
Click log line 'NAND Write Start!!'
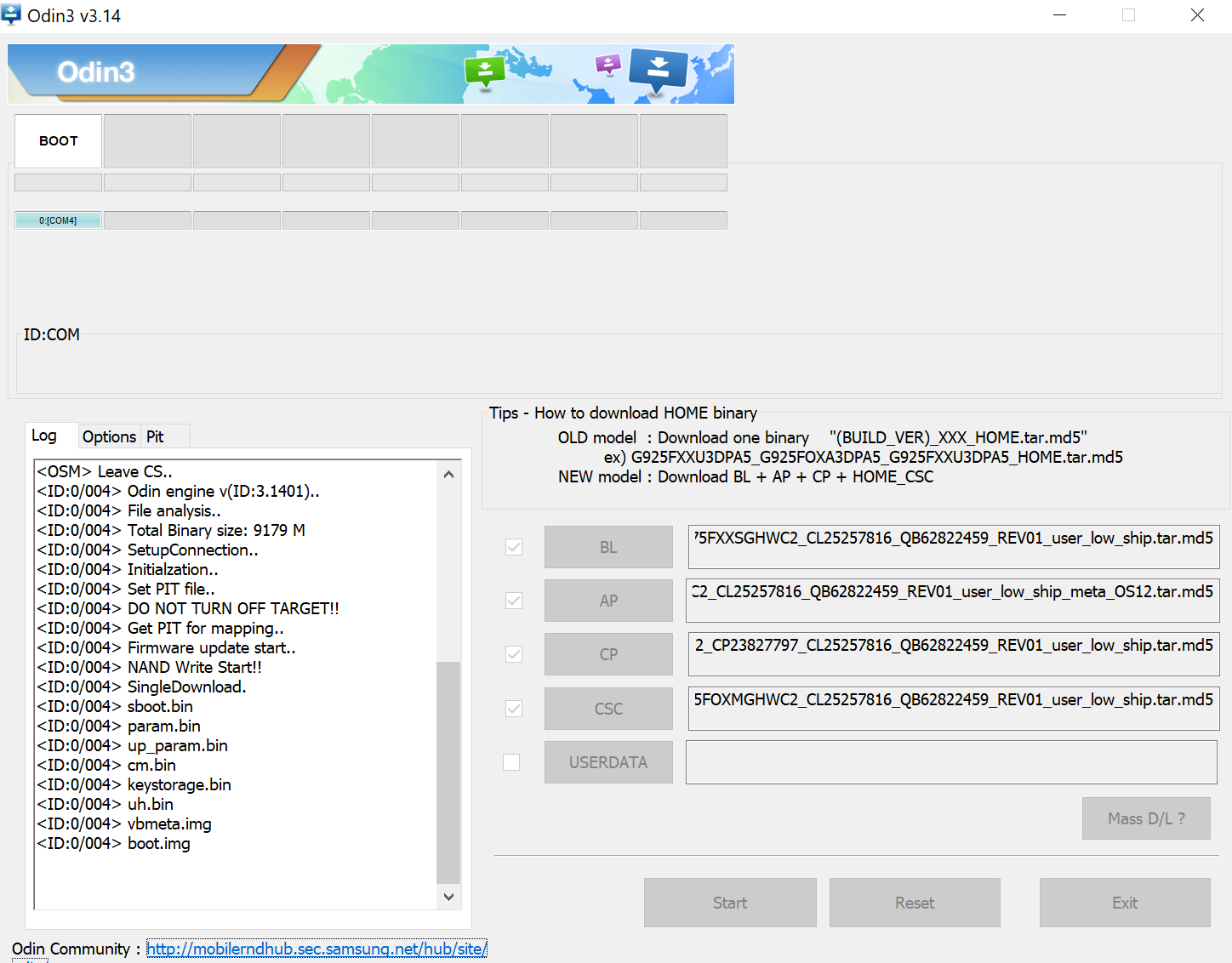coord(150,667)
